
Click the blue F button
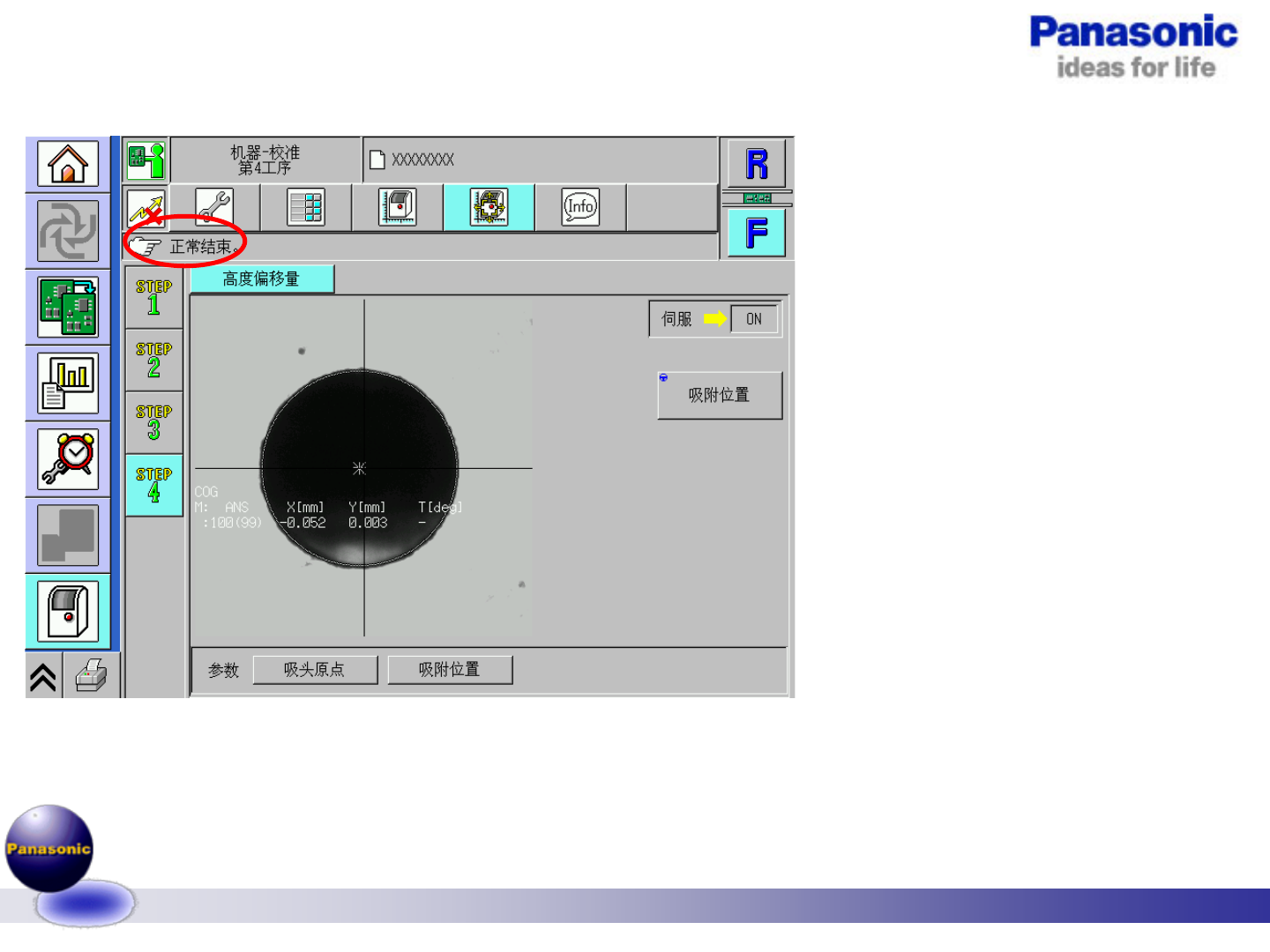[x=757, y=234]
